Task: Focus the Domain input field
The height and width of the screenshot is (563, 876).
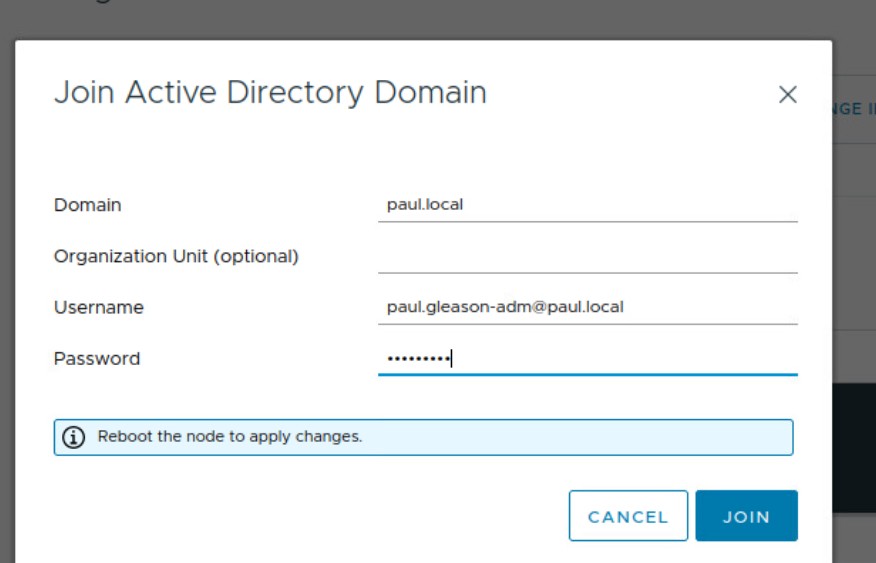Action: click(x=587, y=205)
